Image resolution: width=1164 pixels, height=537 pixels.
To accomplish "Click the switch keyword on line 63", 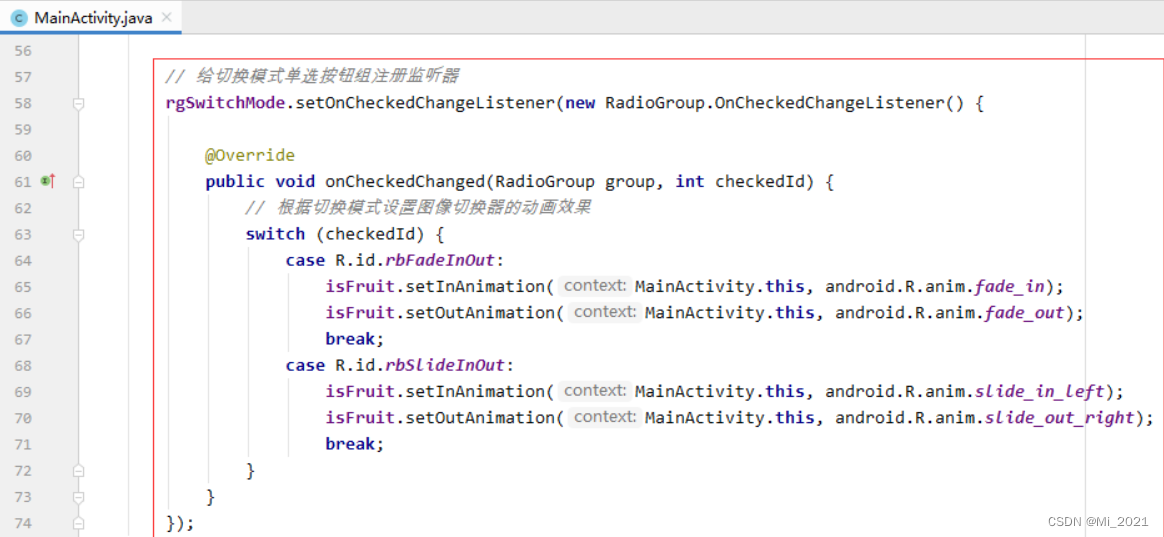I will coord(275,234).
